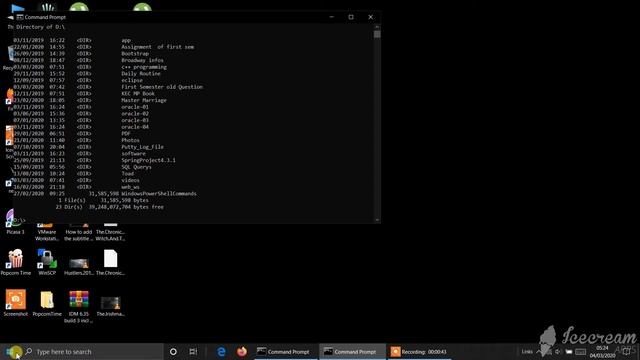Click the 'Broadway infos' directory entry
Screen dimensions: 640x360
[x=142, y=60]
